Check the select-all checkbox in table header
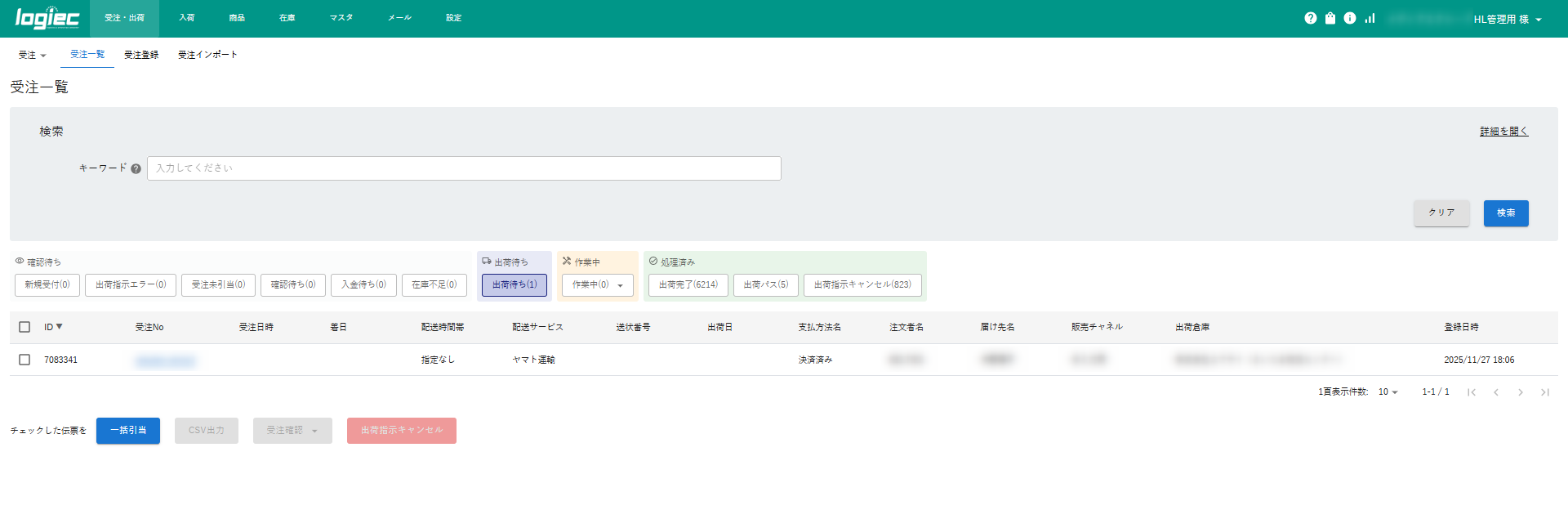Screen dimensions: 1568x519 (24, 327)
